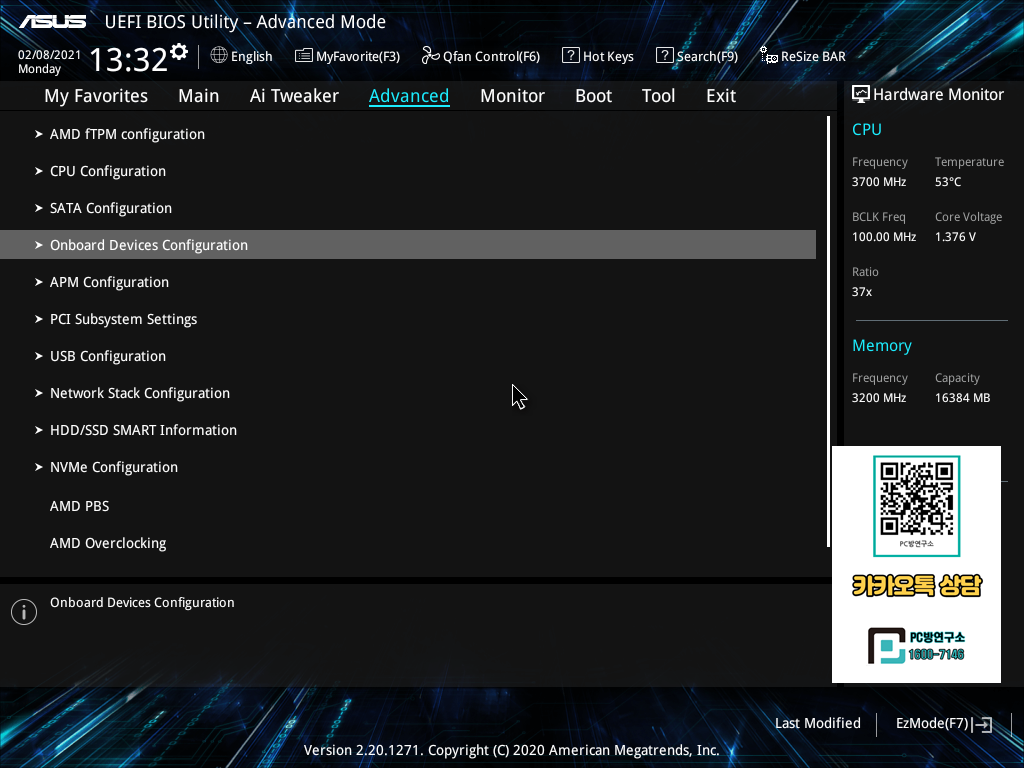The image size is (1024, 768).
Task: Toggle ReSize BAR option
Action: [x=813, y=56]
